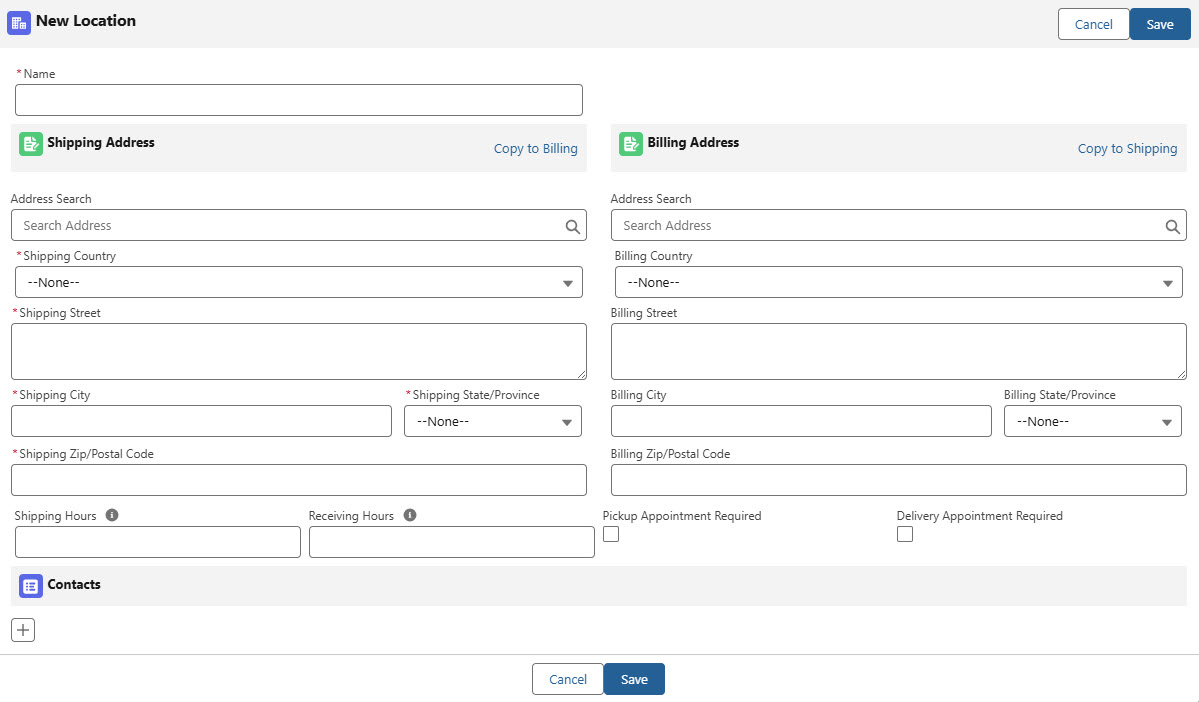Click the "Contacts" heading text

74,584
